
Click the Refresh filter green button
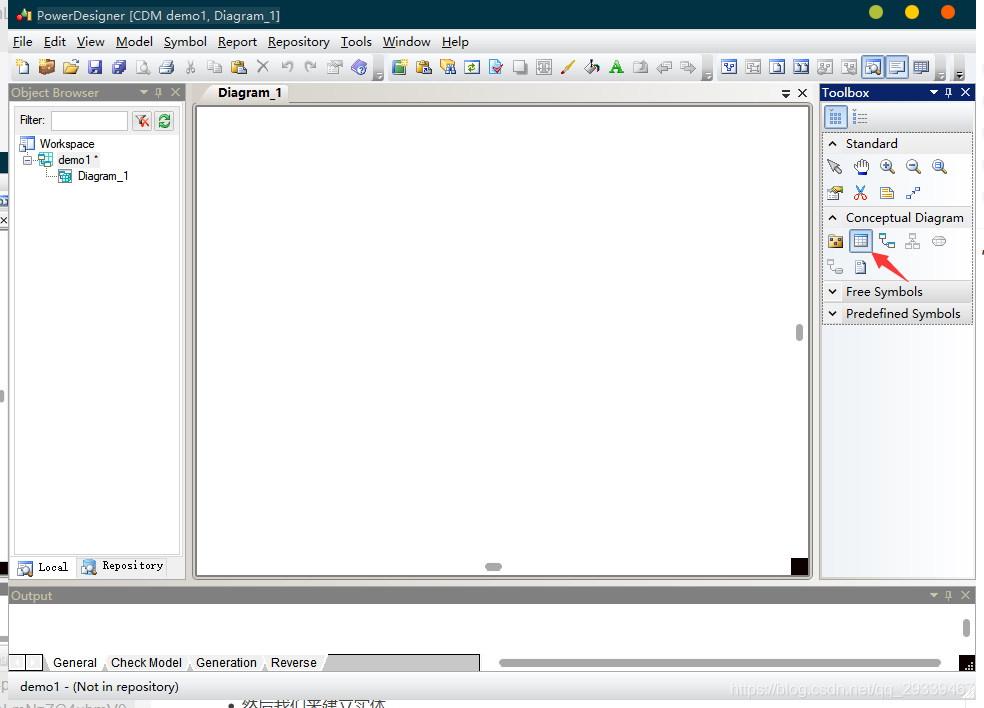tap(164, 121)
